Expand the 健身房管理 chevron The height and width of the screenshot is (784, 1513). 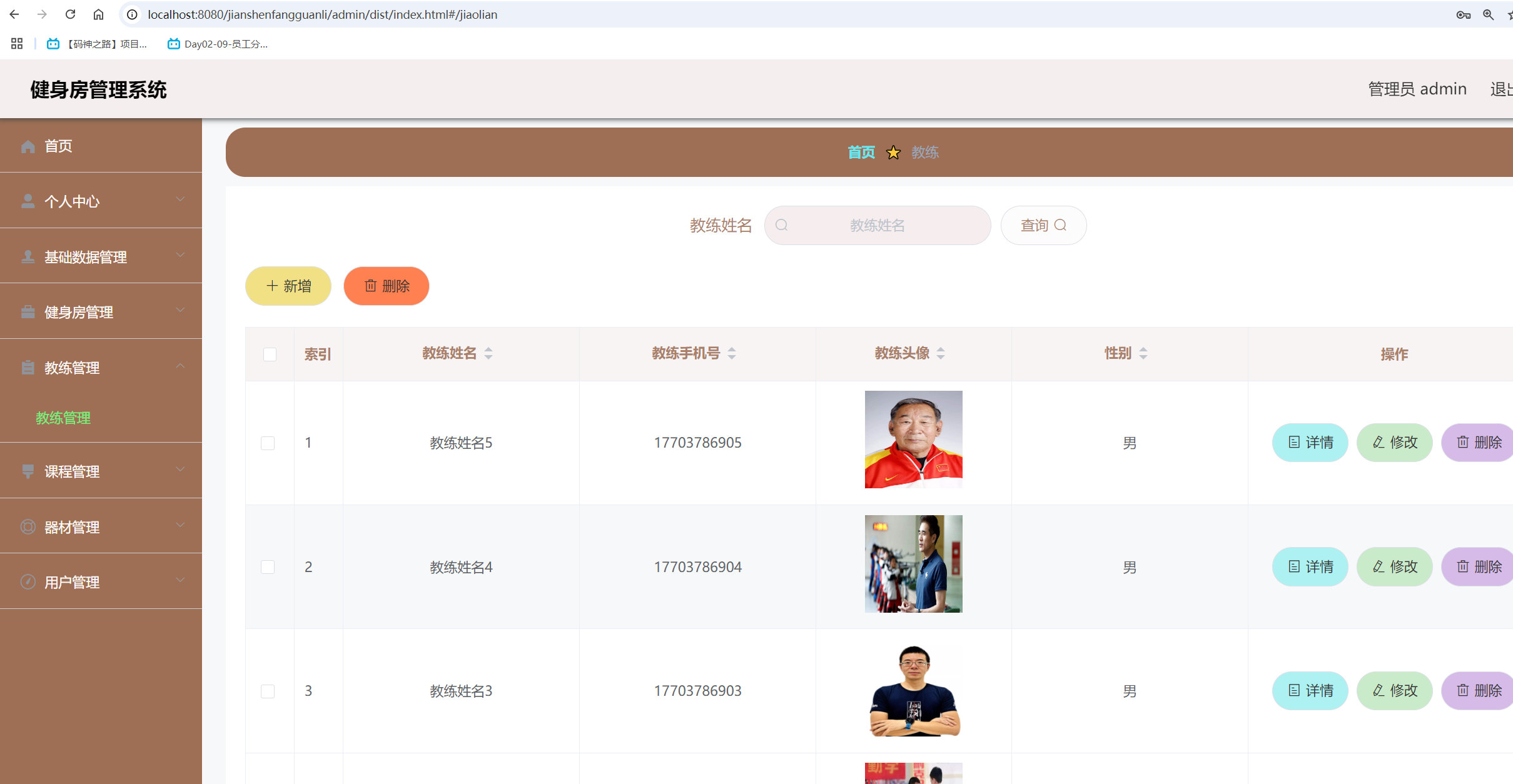(180, 310)
